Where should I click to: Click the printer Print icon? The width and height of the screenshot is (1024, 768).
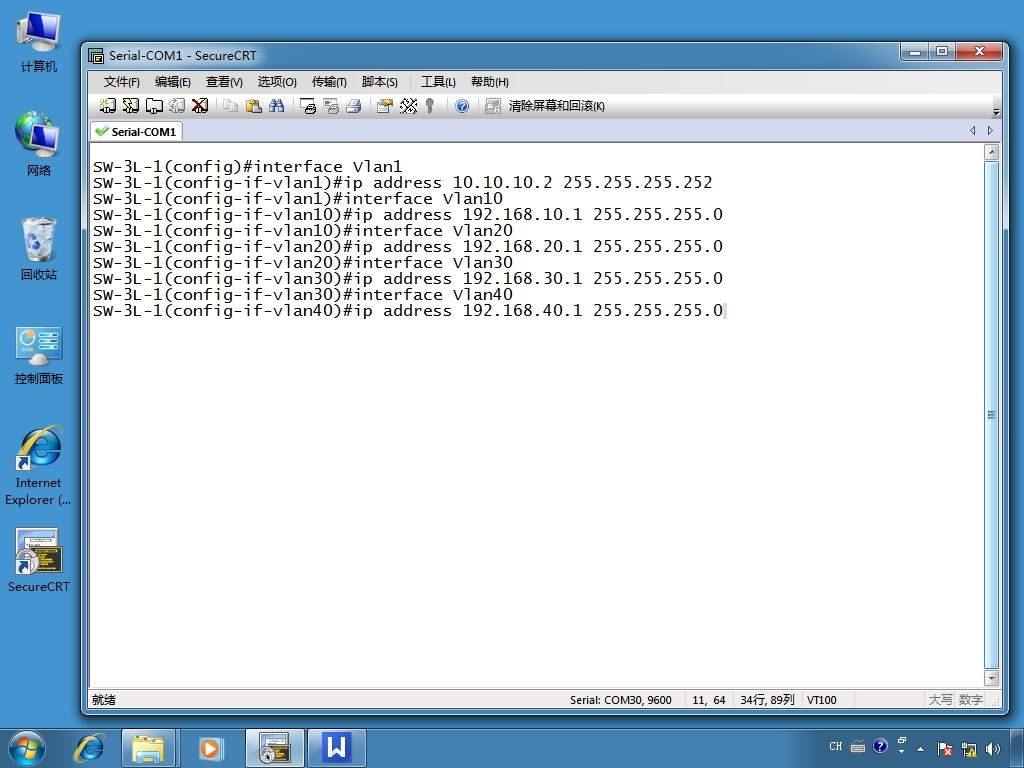354,106
